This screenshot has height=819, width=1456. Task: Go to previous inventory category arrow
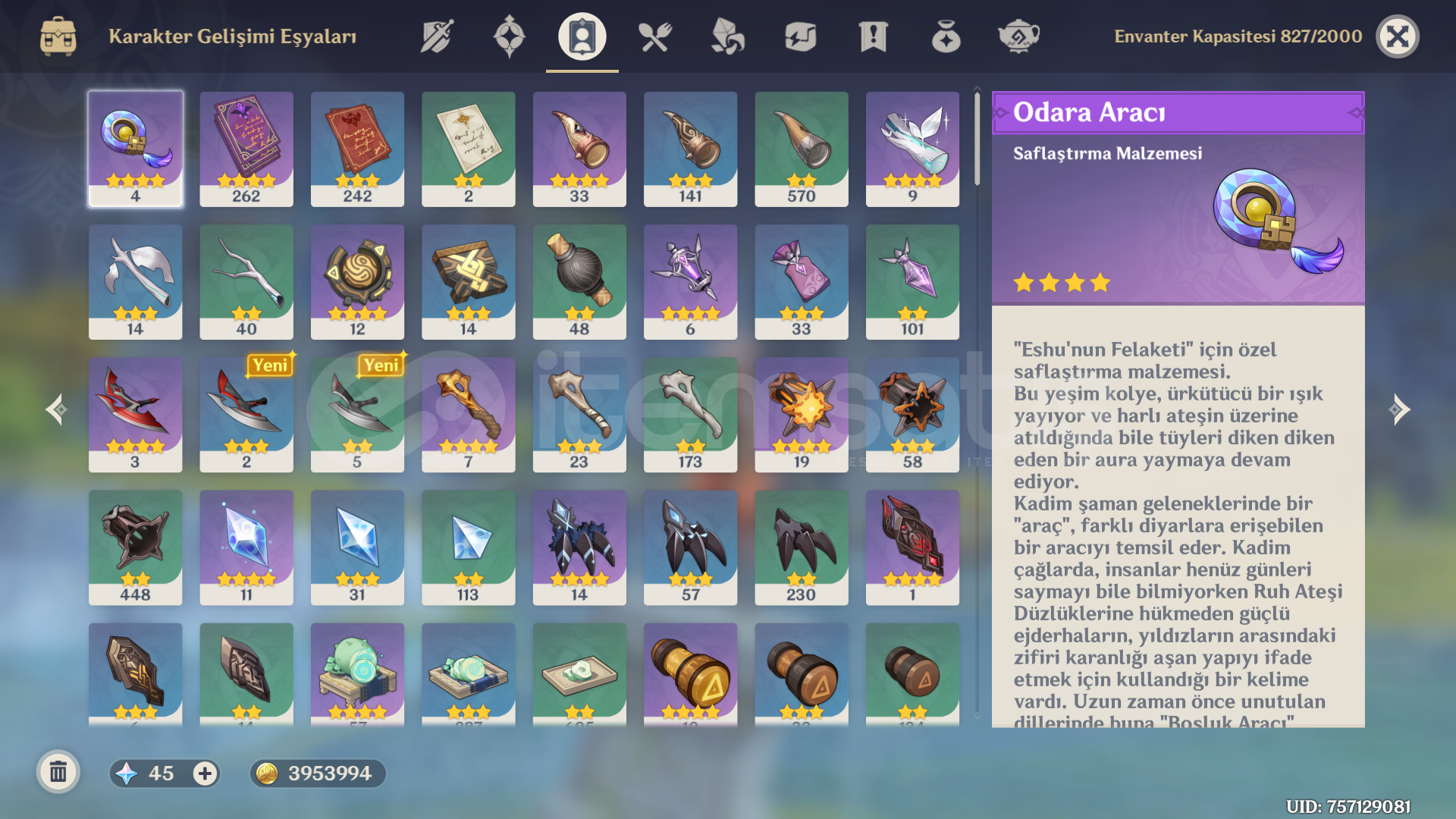56,409
